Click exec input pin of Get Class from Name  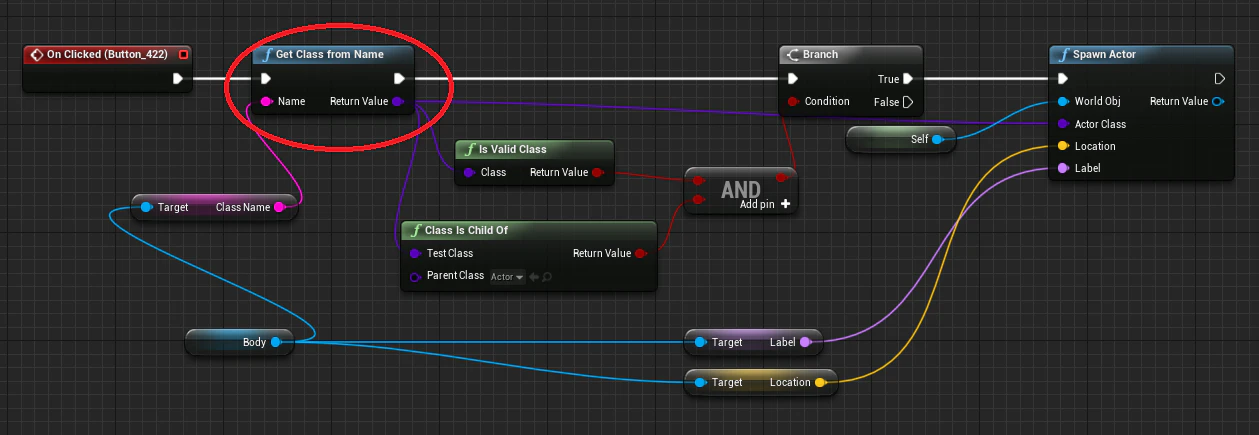point(265,78)
